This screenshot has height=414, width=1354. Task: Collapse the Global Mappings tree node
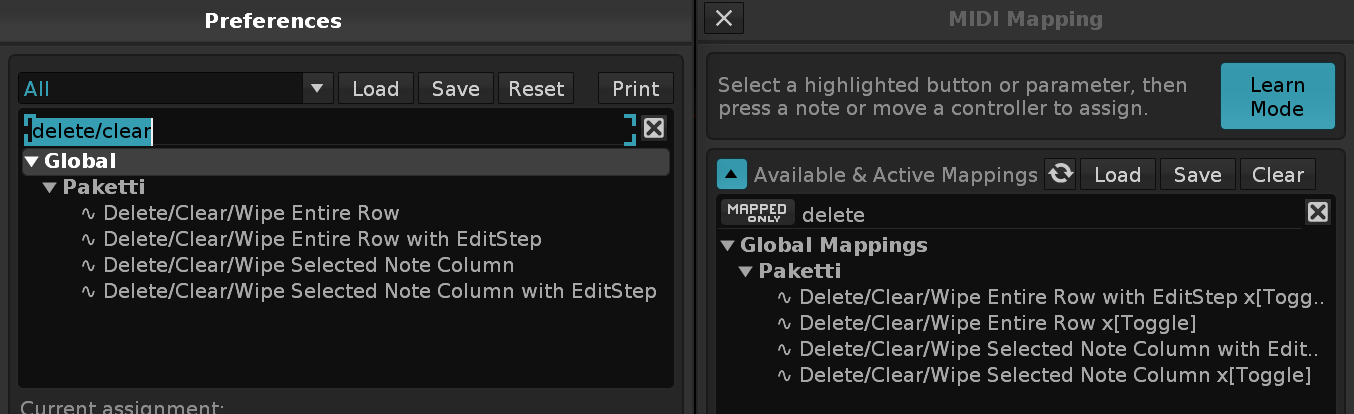[x=727, y=246]
